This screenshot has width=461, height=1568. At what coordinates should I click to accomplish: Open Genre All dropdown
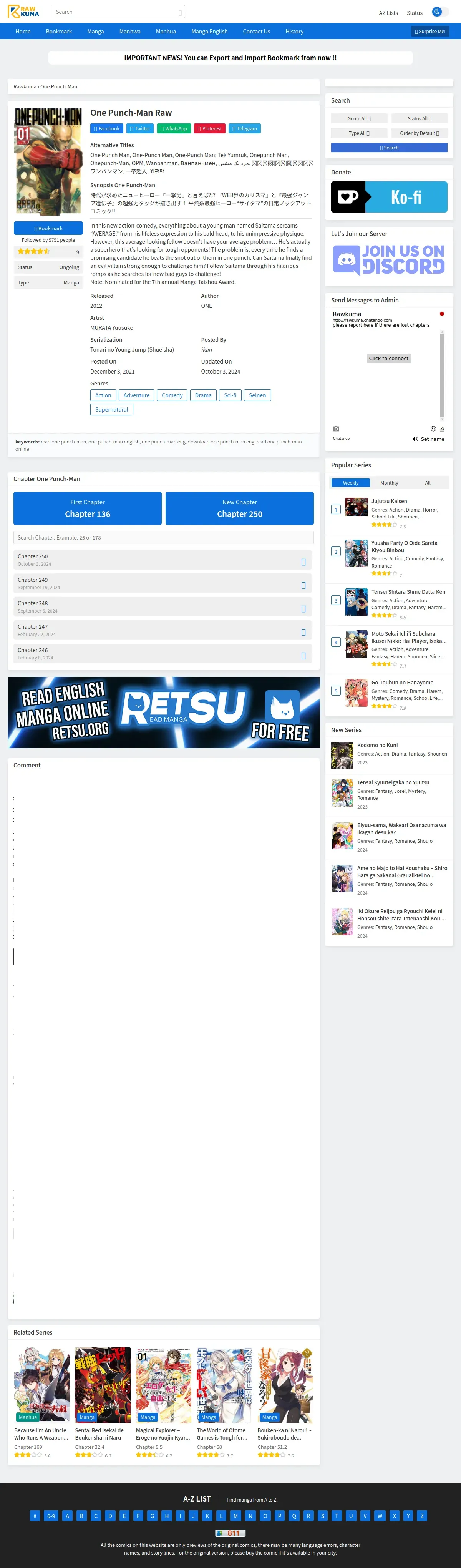tap(359, 119)
